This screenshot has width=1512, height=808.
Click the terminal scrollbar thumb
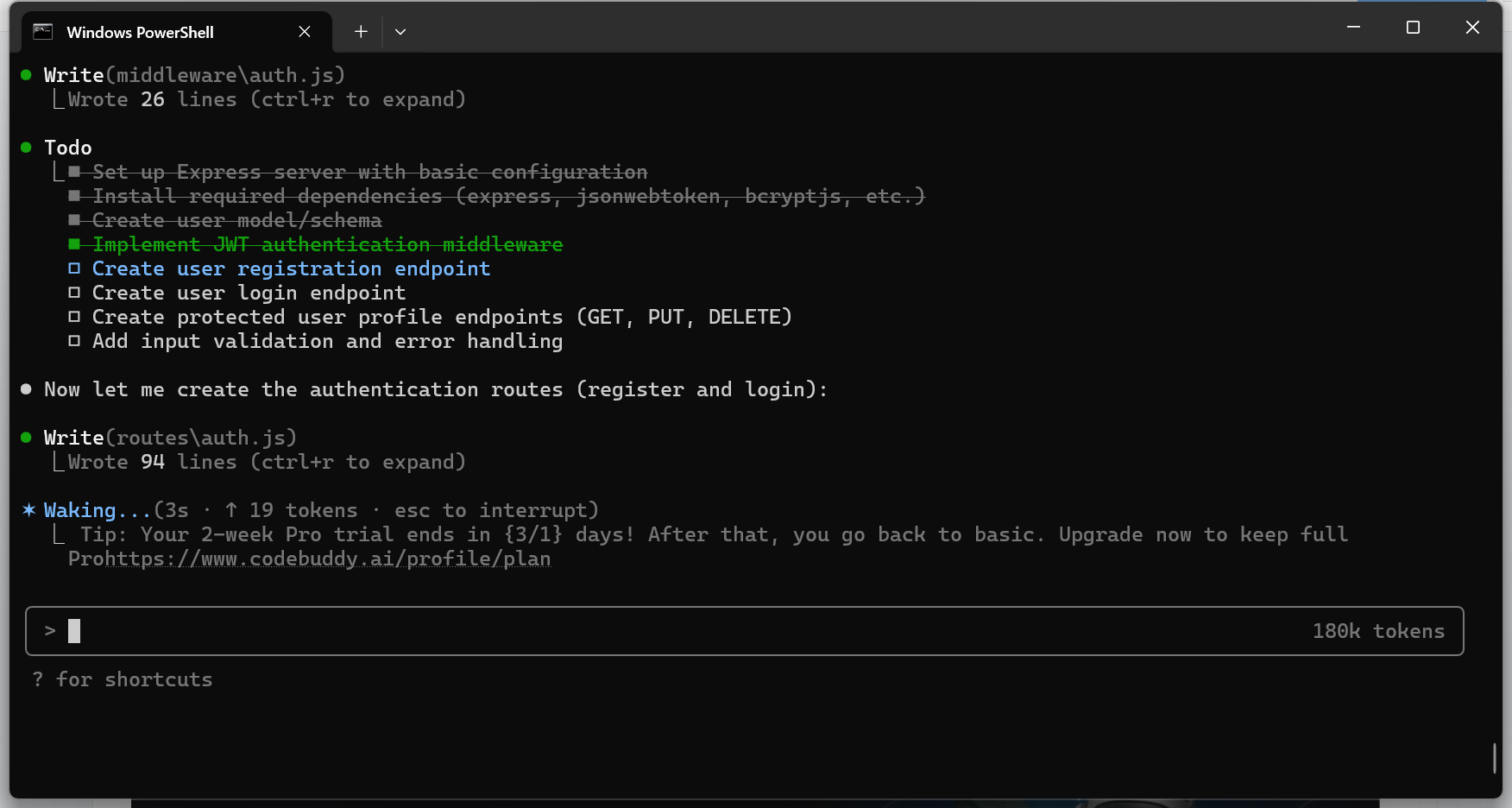point(1495,758)
